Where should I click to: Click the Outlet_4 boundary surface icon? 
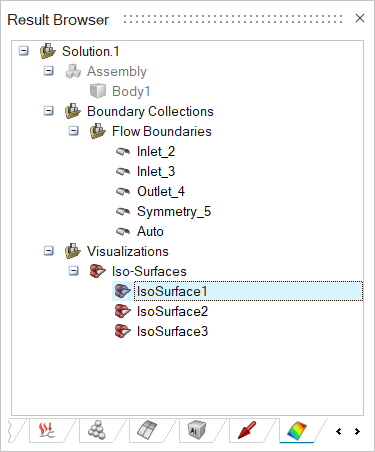123,192
